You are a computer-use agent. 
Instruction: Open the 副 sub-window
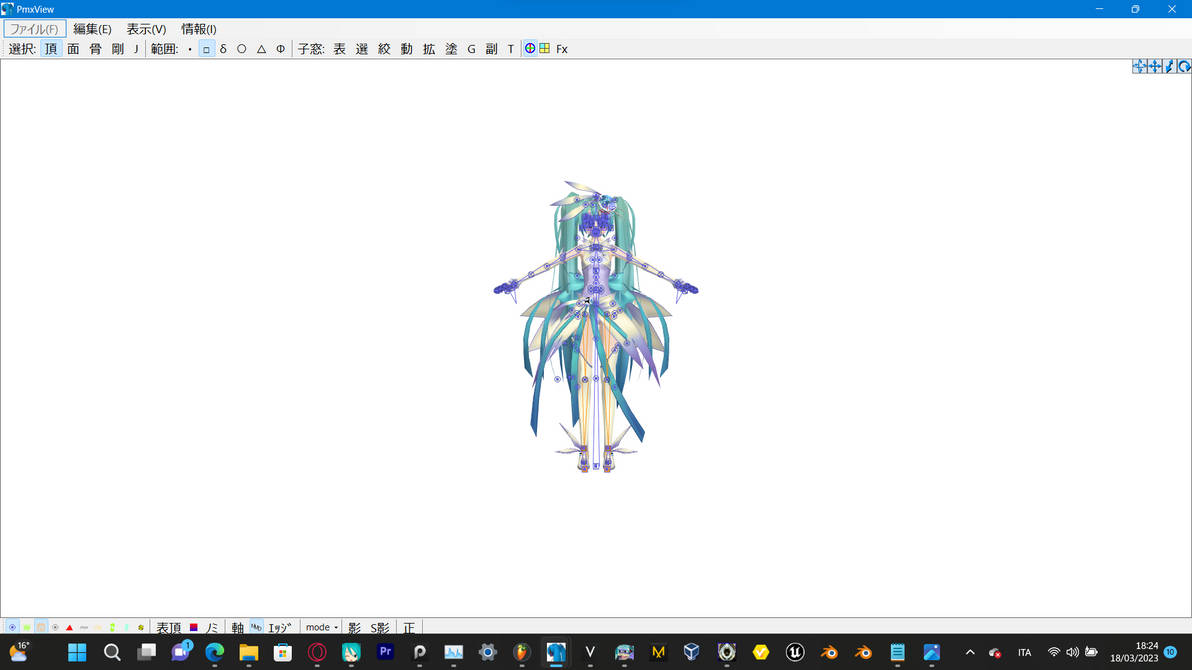tap(491, 49)
